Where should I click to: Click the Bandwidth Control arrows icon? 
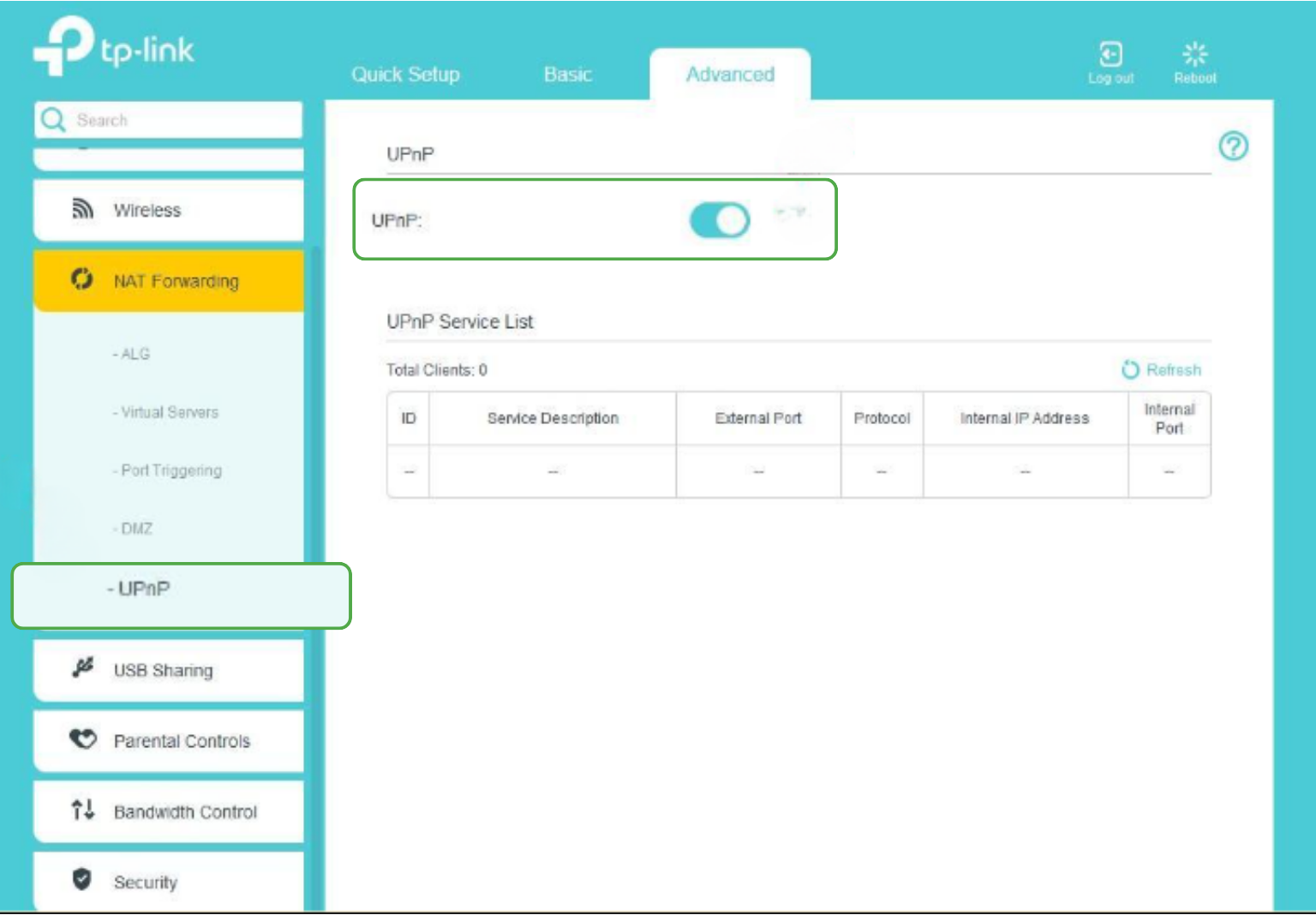coord(82,810)
